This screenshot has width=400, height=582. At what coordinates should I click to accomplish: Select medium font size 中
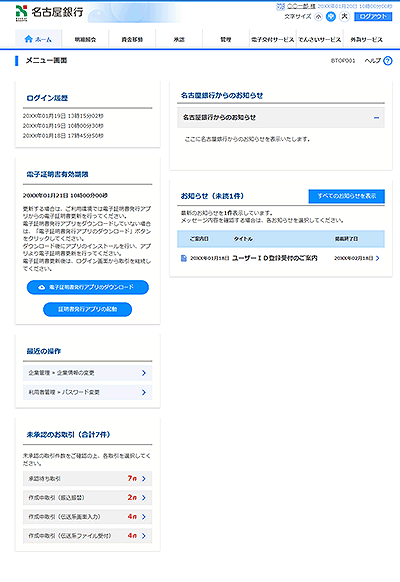pyautogui.click(x=331, y=17)
